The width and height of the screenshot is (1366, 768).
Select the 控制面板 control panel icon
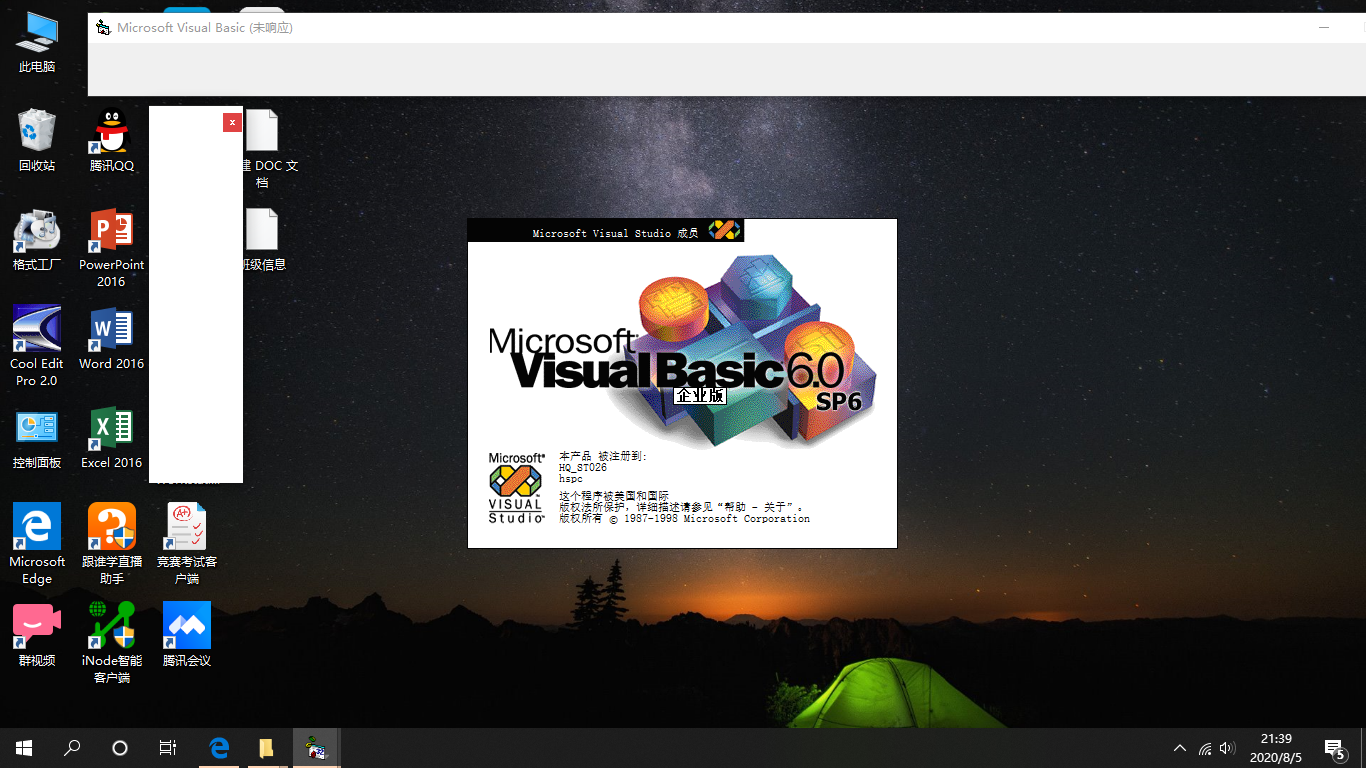click(x=37, y=438)
